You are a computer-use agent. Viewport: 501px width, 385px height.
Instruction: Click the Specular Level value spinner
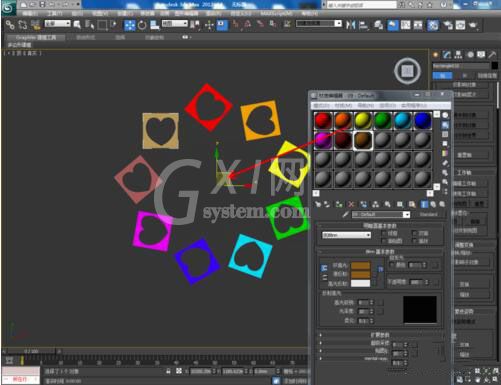[x=372, y=302]
